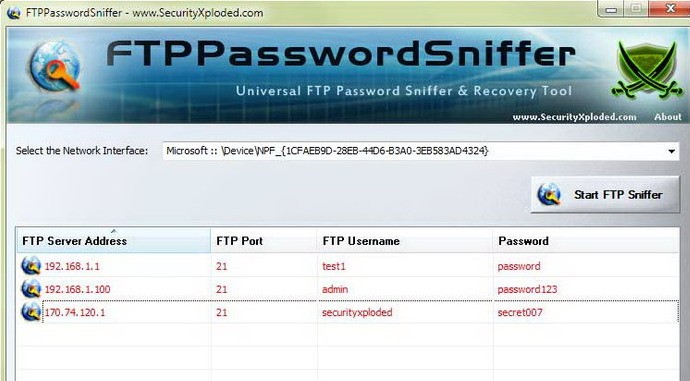Sort by FTP Server Address column
This screenshot has width=690, height=381.
(x=114, y=241)
